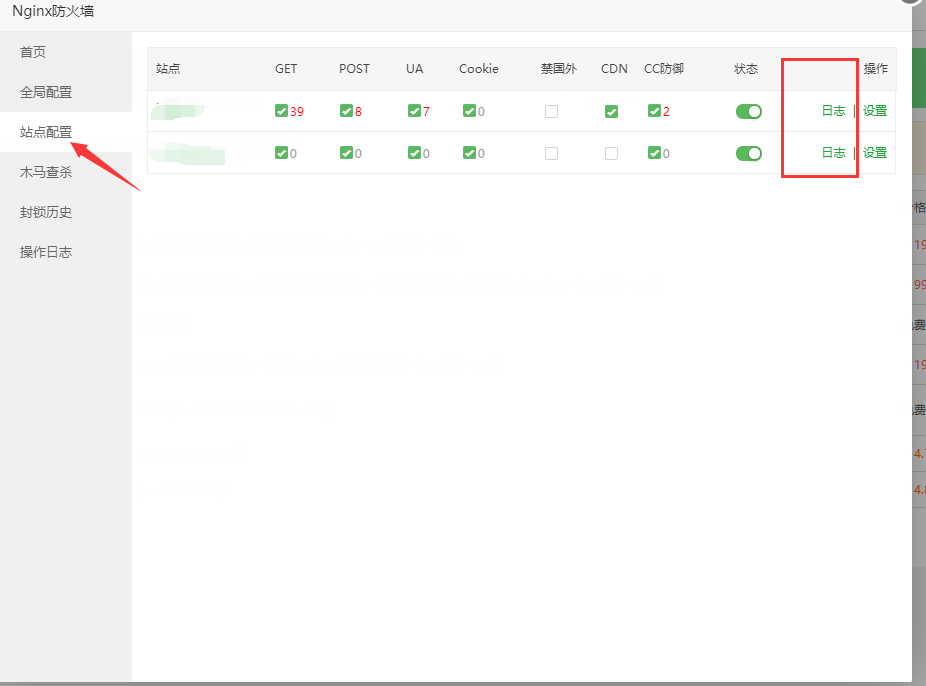Open 设置 link for second site
926x686 pixels.
[x=875, y=153]
